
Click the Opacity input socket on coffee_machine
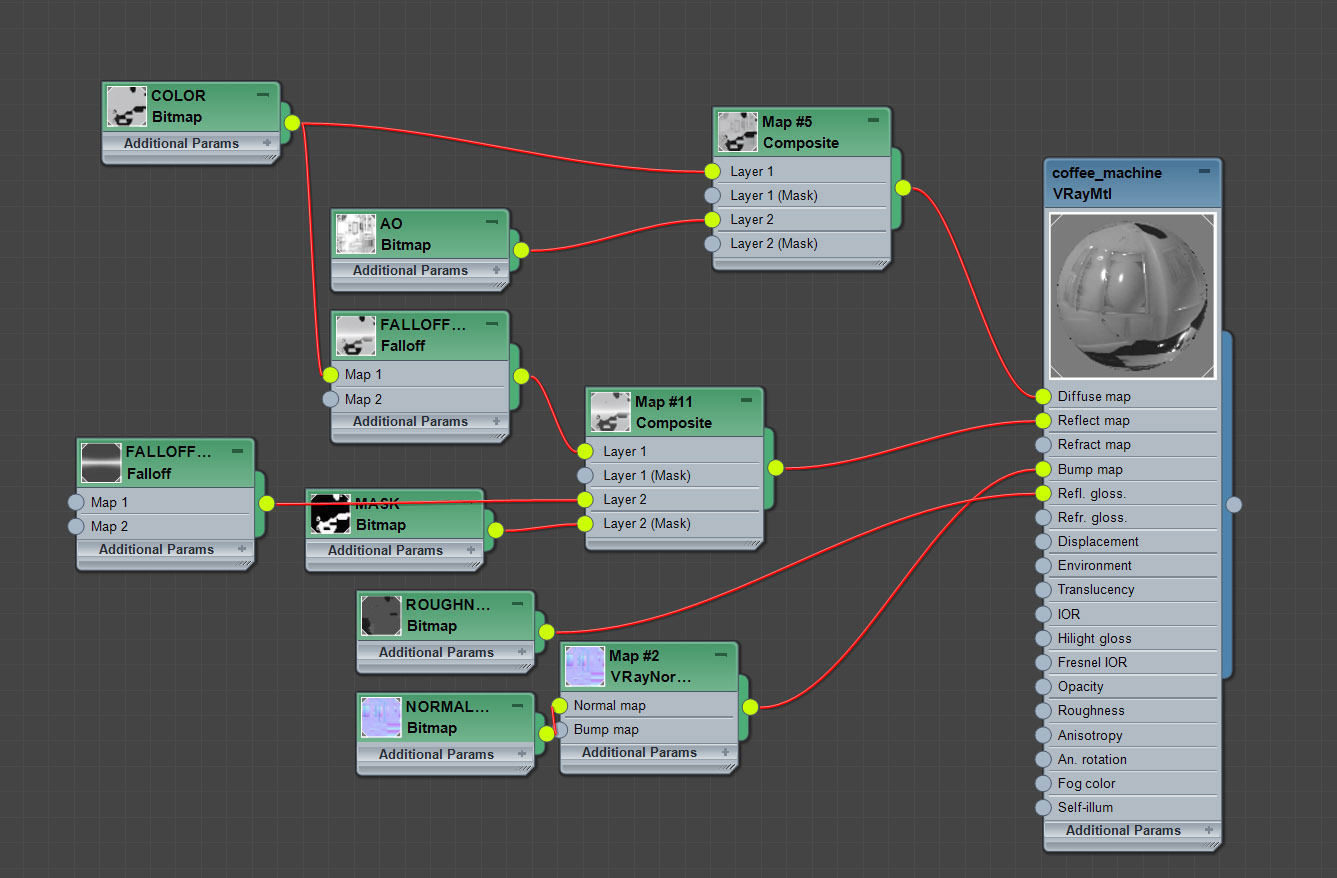1043,686
